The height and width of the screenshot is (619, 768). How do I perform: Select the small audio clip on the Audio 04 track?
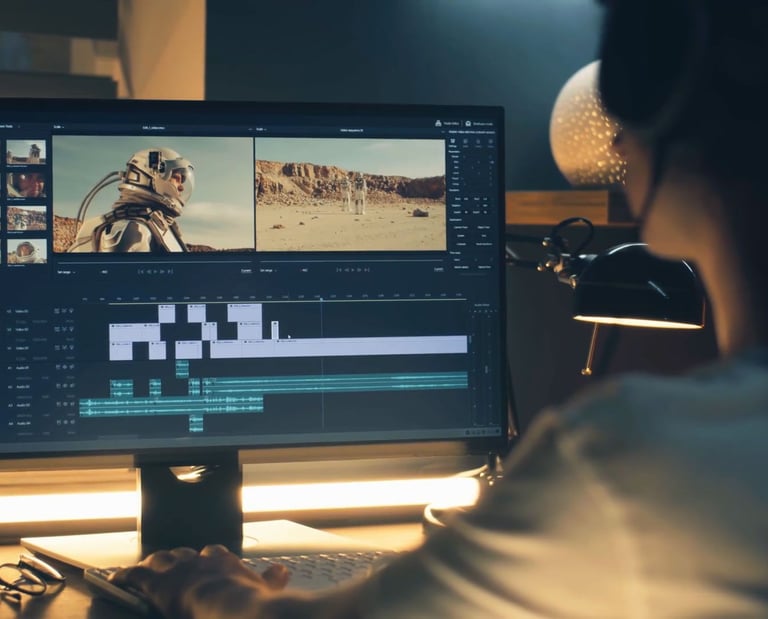[x=196, y=423]
